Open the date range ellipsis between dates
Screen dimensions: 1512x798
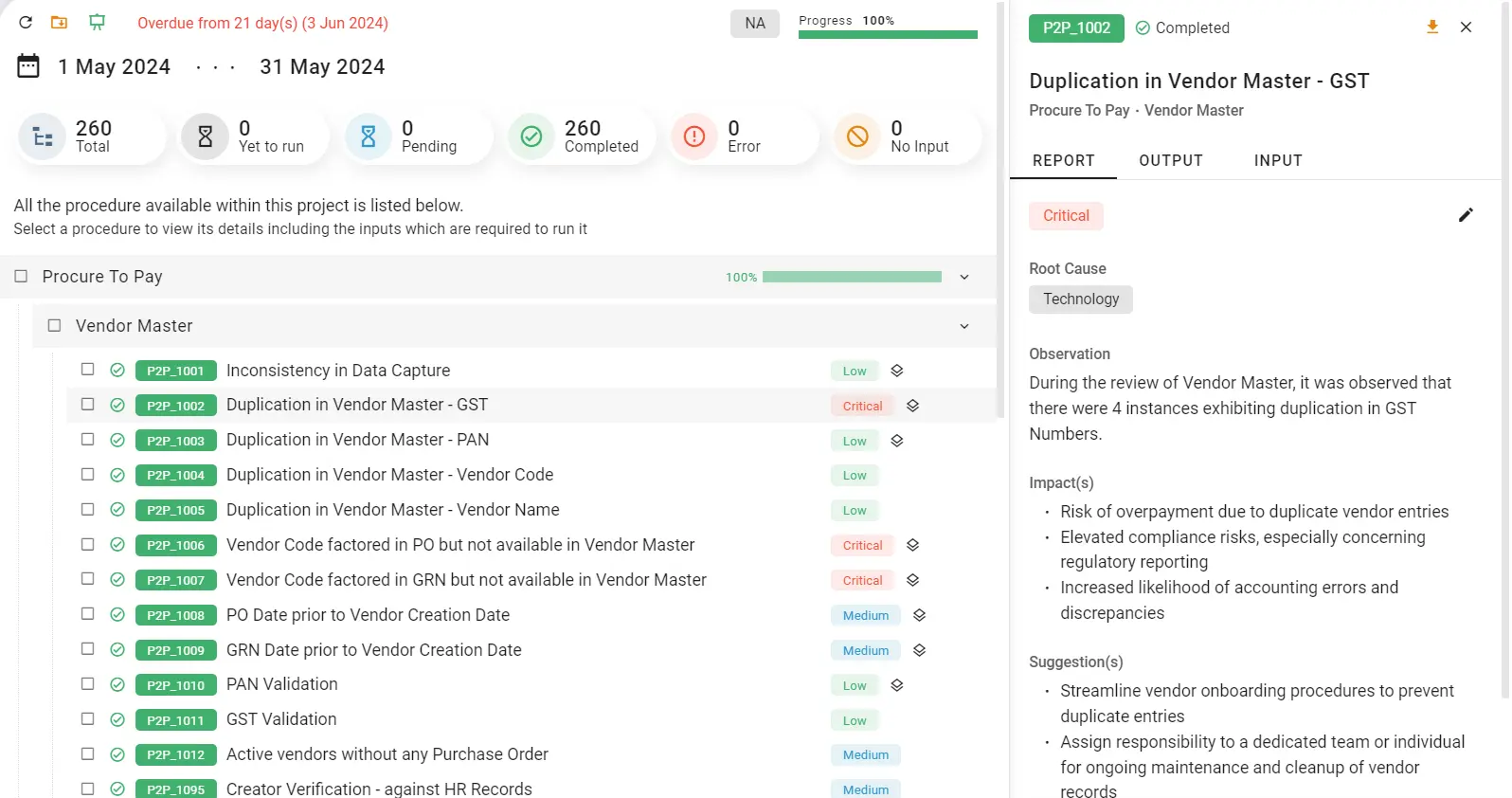click(x=215, y=67)
